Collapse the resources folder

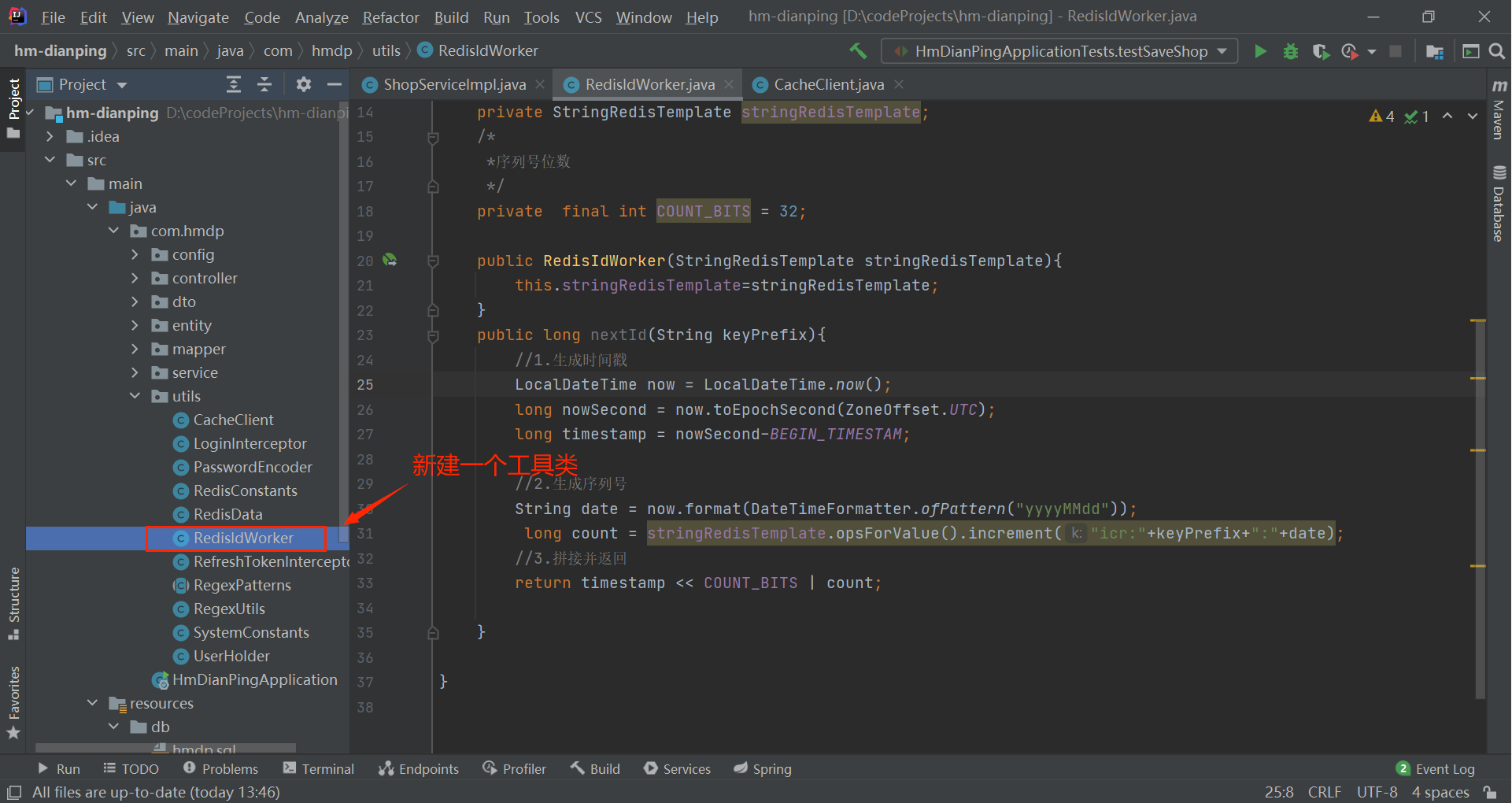tap(92, 703)
